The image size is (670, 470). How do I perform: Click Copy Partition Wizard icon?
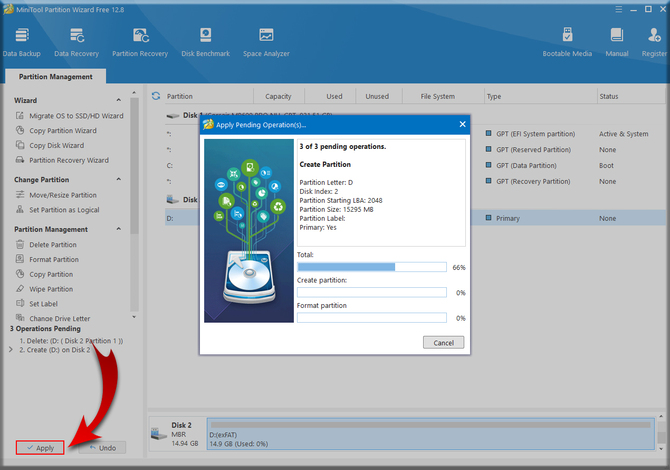click(20, 130)
